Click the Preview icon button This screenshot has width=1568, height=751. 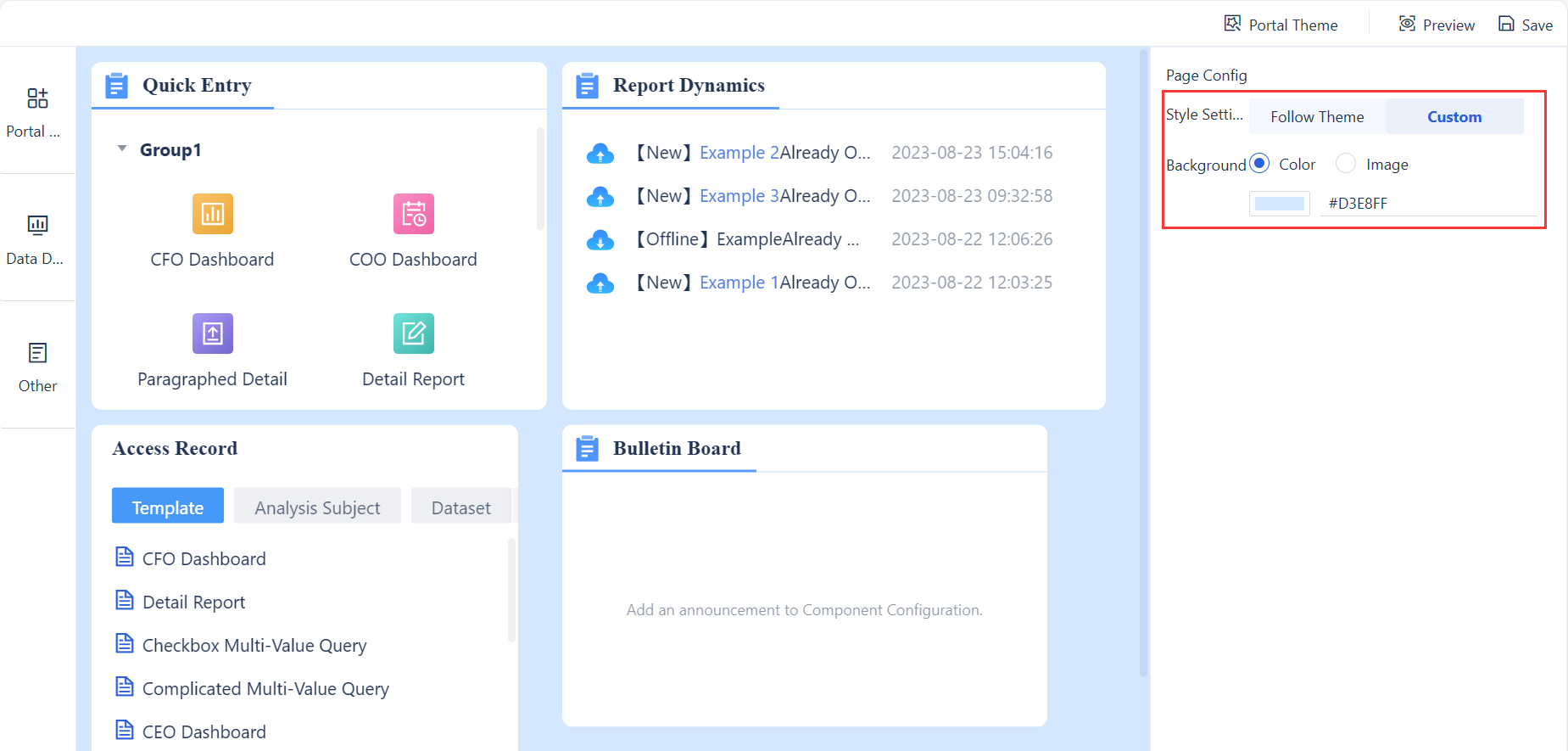click(x=1407, y=24)
